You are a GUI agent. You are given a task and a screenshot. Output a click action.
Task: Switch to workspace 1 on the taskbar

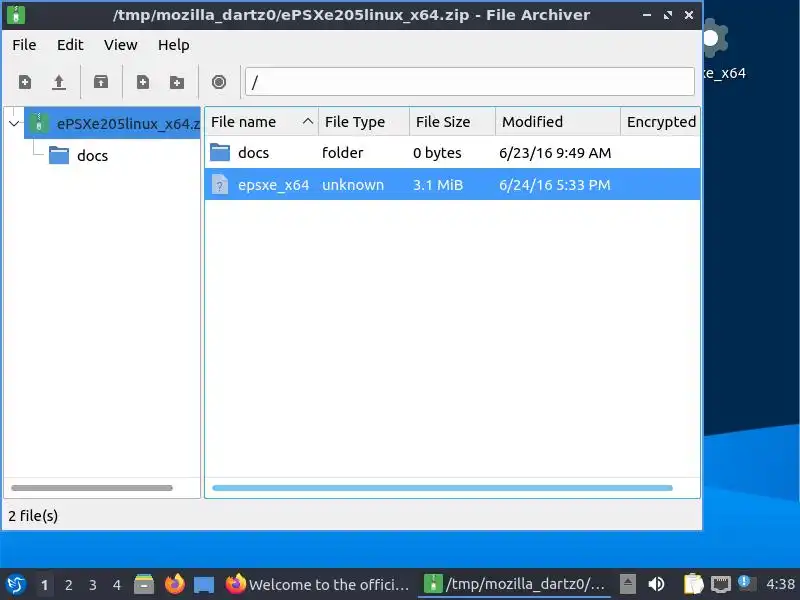point(44,585)
